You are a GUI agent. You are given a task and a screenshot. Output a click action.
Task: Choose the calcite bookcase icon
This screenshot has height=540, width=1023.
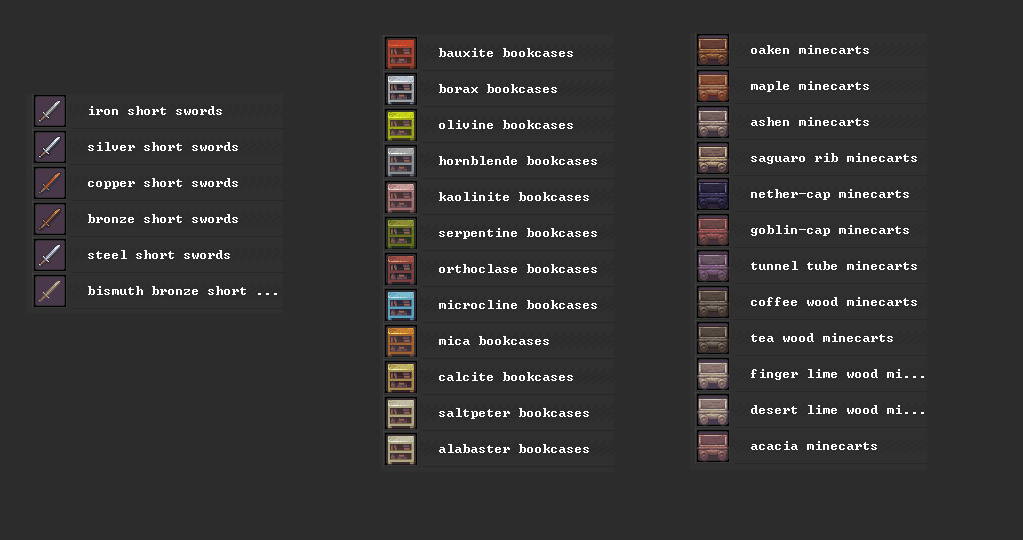pos(401,376)
